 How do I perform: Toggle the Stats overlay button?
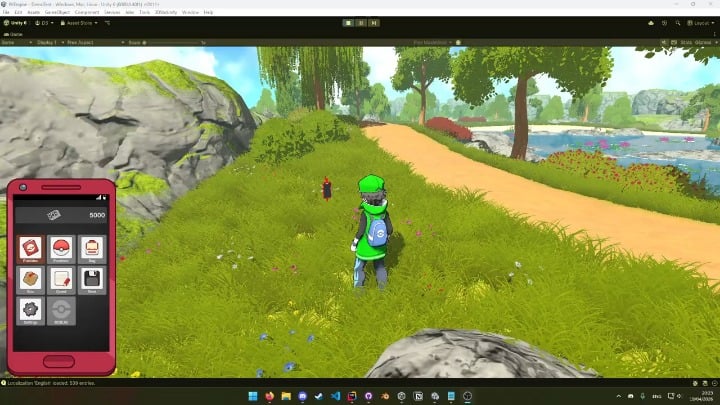coord(686,43)
